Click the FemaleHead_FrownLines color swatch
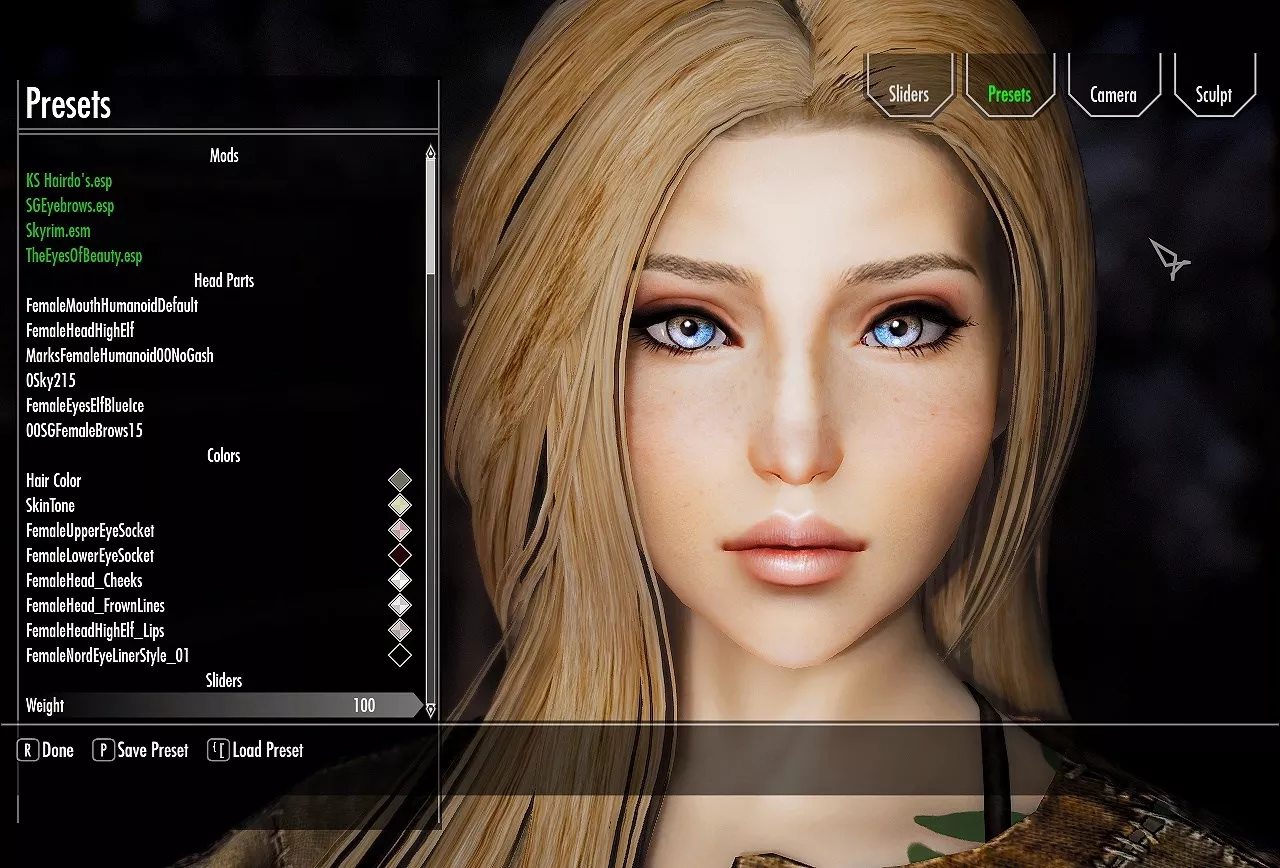Image resolution: width=1280 pixels, height=868 pixels. [x=400, y=606]
